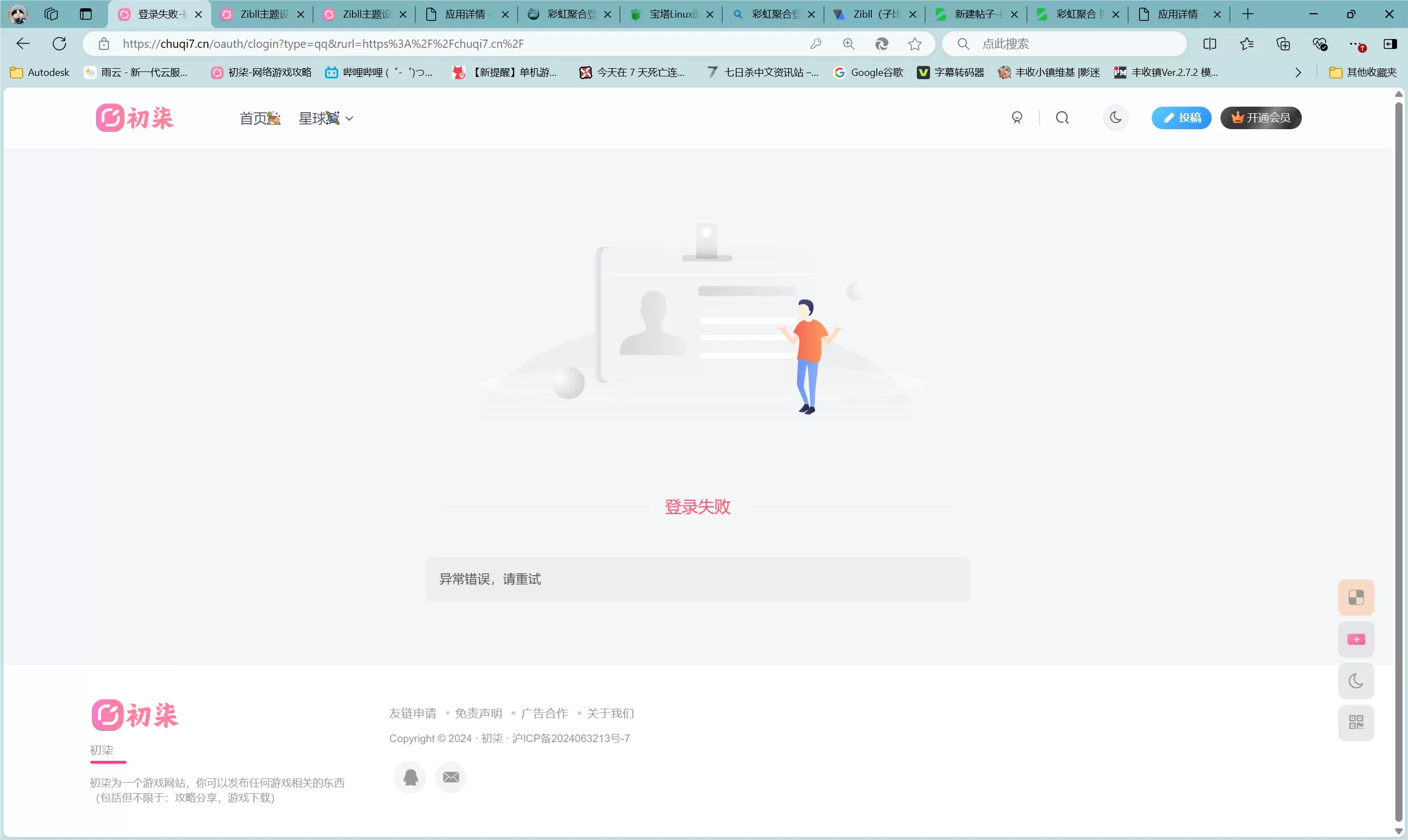The width and height of the screenshot is (1408, 840).
Task: Click the browser favorites star icon
Action: click(x=915, y=43)
